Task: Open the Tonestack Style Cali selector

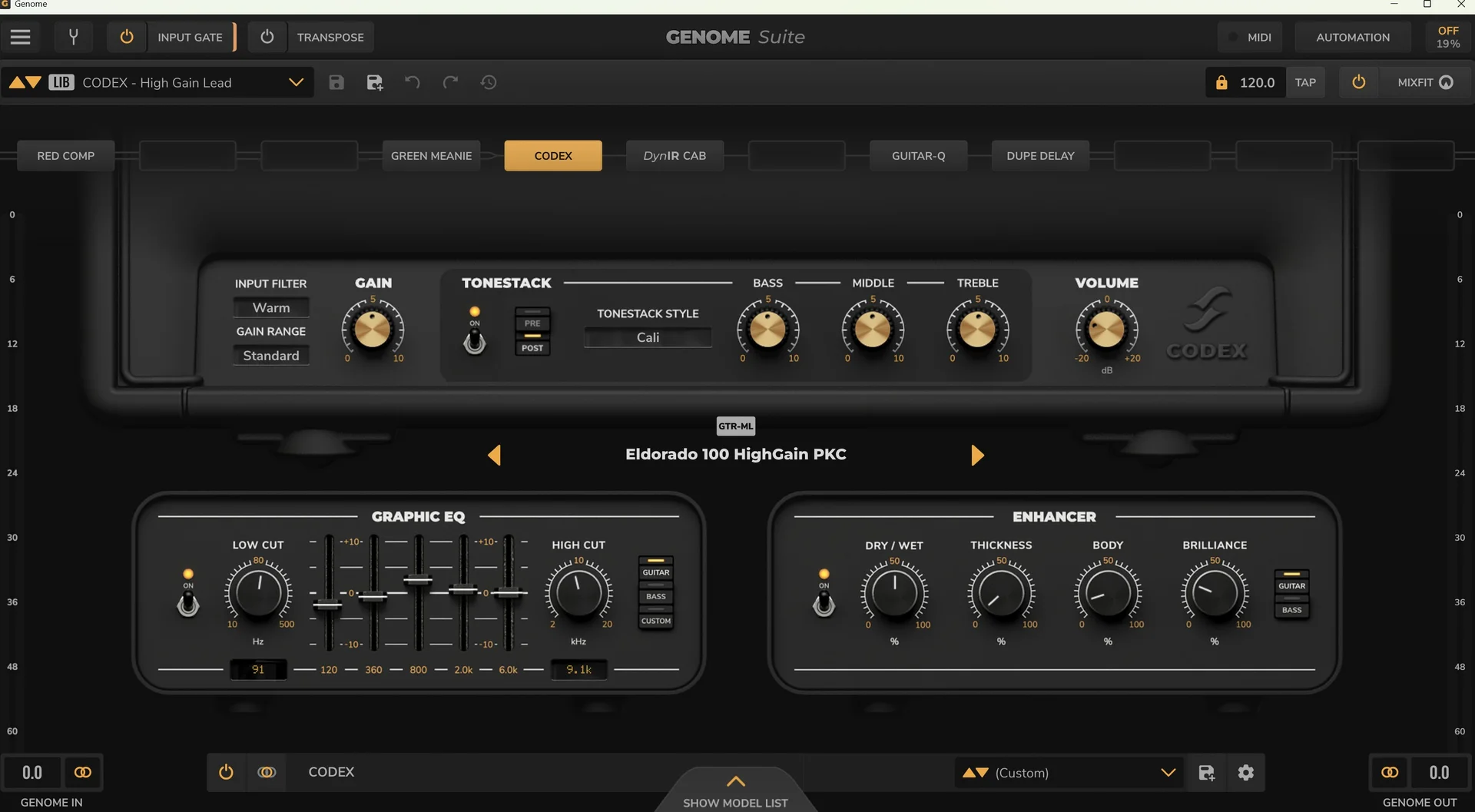Action: click(648, 337)
